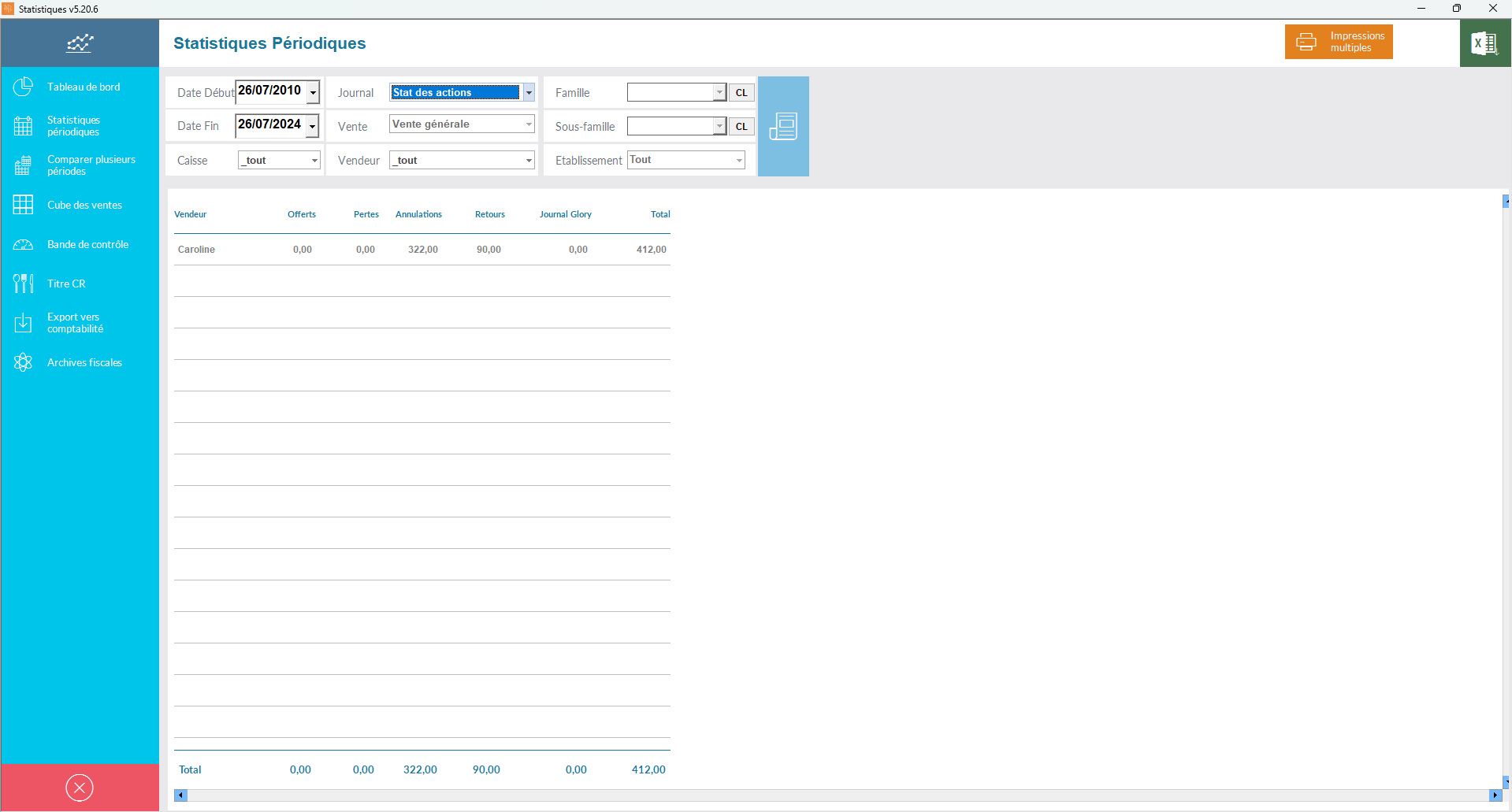Expand the Etablissement dropdown
1512x812 pixels.
tap(739, 161)
